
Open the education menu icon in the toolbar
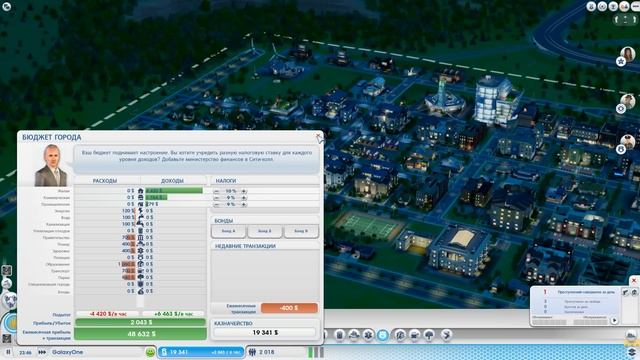coord(400,335)
